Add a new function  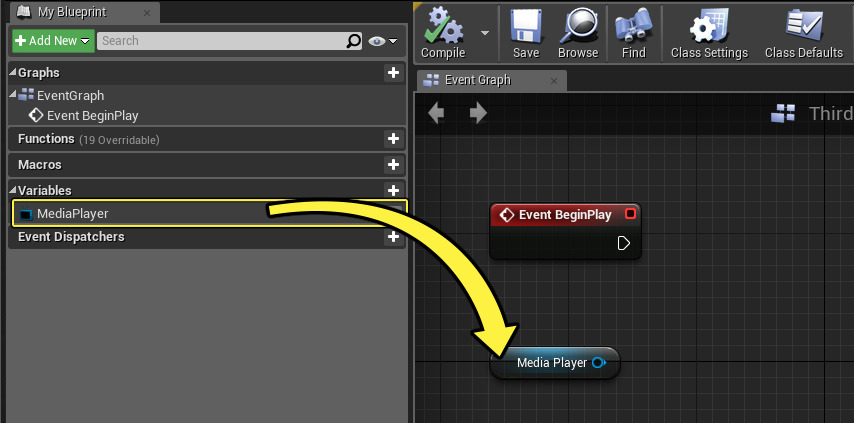(x=393, y=139)
